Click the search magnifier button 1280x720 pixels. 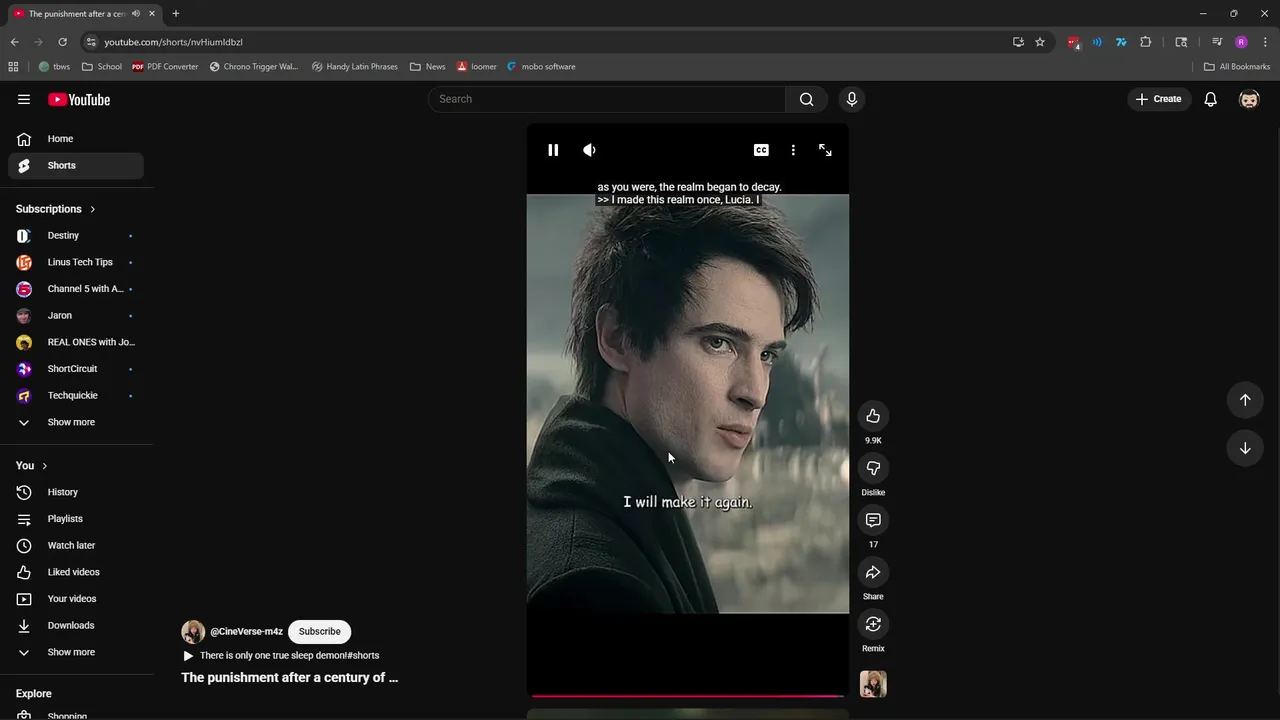coord(807,99)
